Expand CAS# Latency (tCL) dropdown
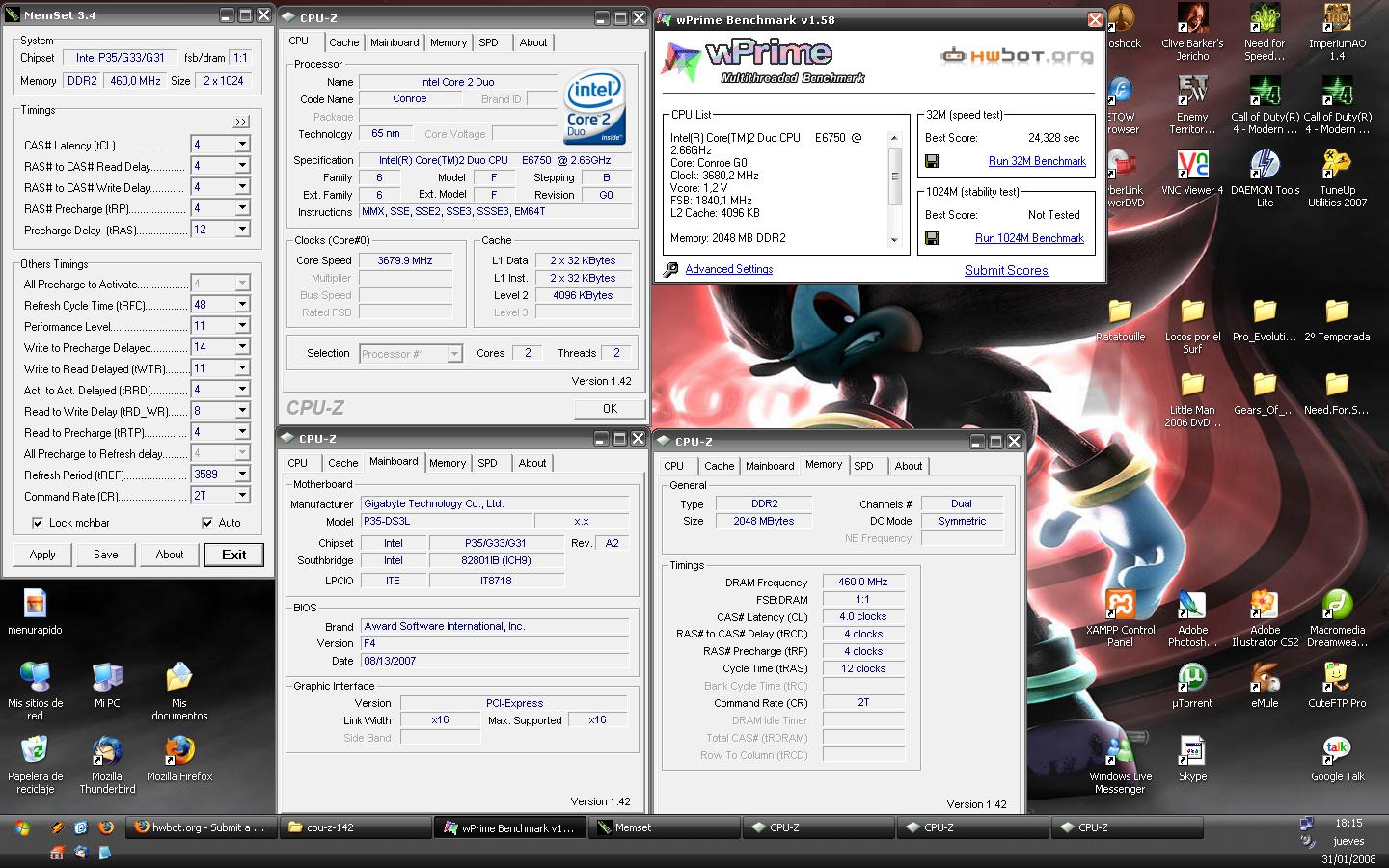Viewport: 1389px width, 868px height. click(x=242, y=145)
